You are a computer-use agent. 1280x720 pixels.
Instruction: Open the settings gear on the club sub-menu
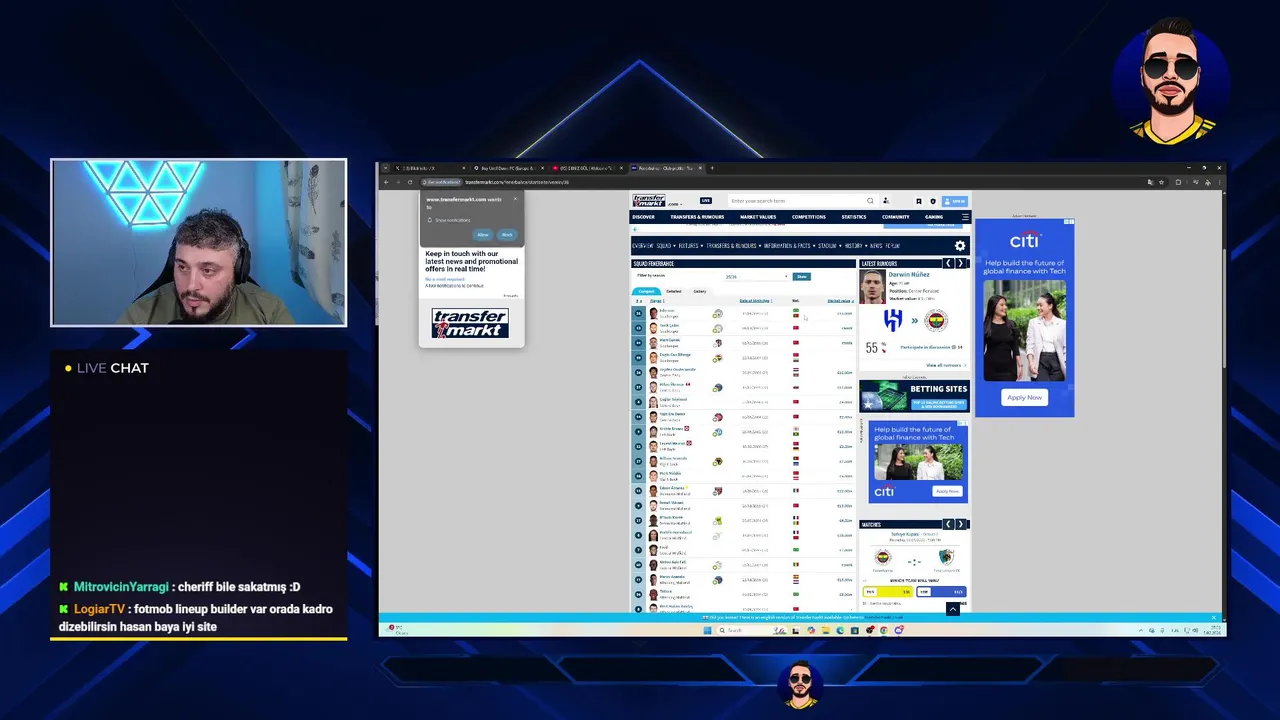(x=960, y=246)
